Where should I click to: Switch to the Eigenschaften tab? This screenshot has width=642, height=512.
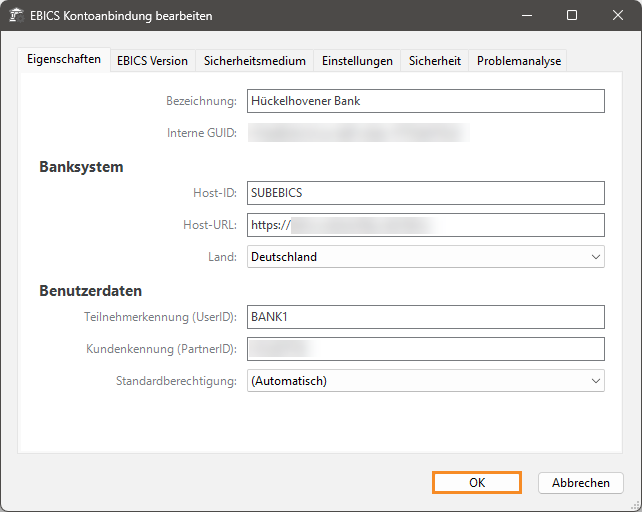click(x=63, y=59)
